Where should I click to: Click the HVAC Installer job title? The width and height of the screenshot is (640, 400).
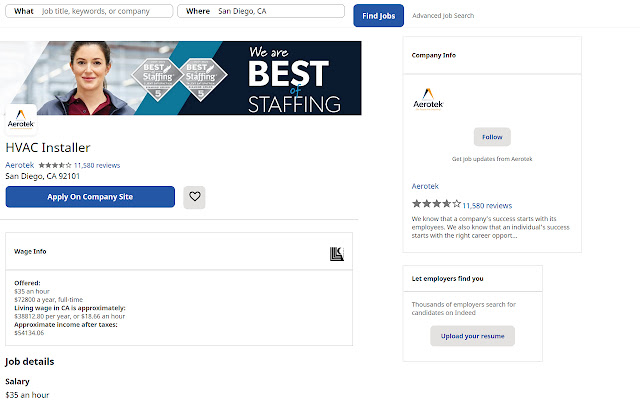pyautogui.click(x=48, y=147)
